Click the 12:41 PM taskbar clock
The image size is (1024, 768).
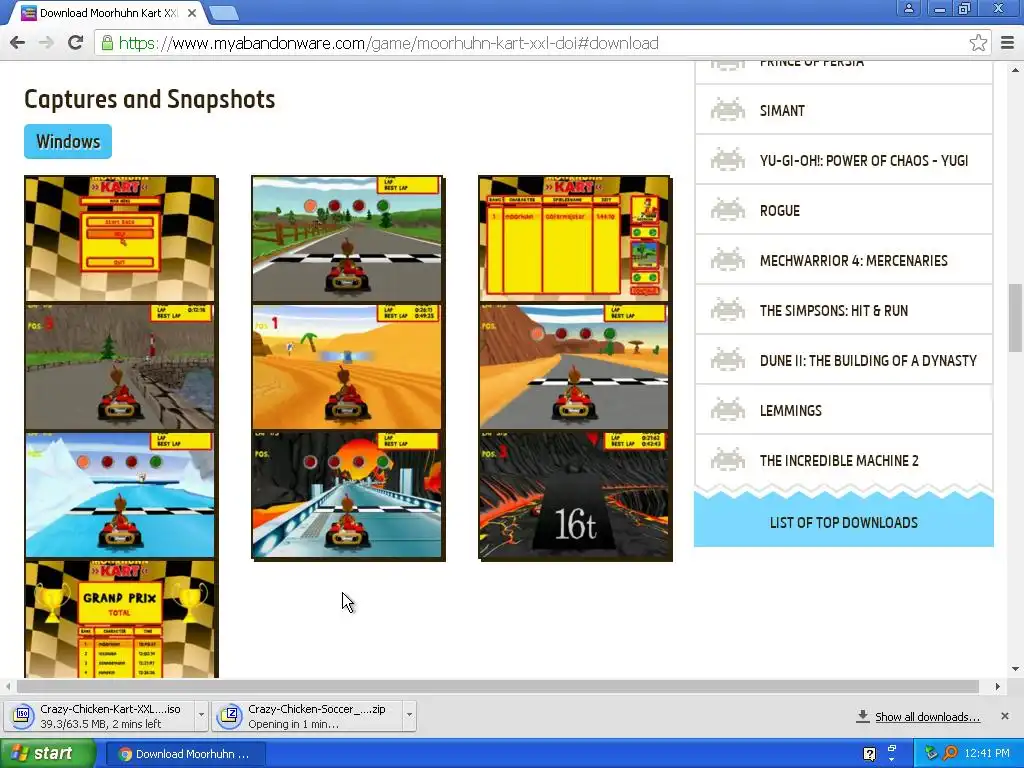[987, 754]
